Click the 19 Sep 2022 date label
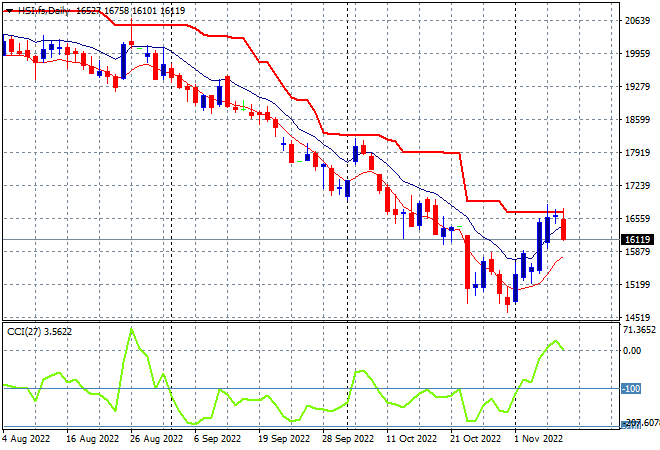The image size is (660, 450). pyautogui.click(x=284, y=439)
